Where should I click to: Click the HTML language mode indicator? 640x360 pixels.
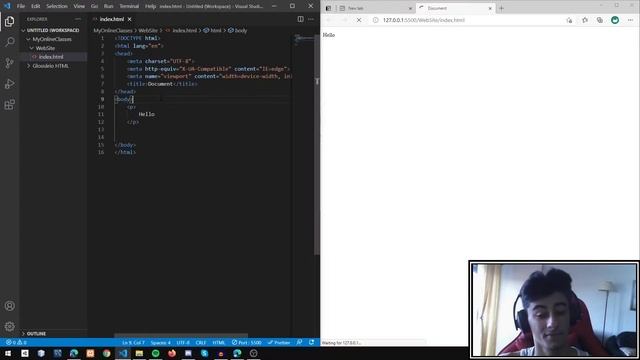[x=219, y=342]
